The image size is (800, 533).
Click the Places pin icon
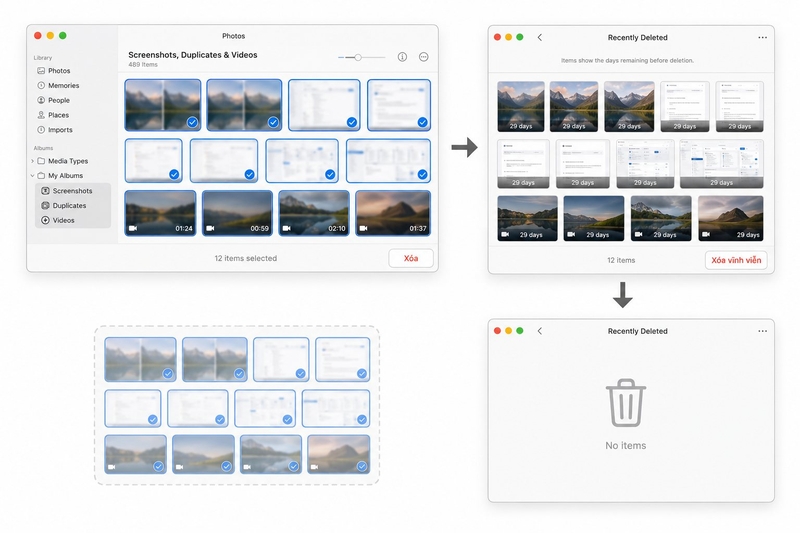(x=41, y=115)
